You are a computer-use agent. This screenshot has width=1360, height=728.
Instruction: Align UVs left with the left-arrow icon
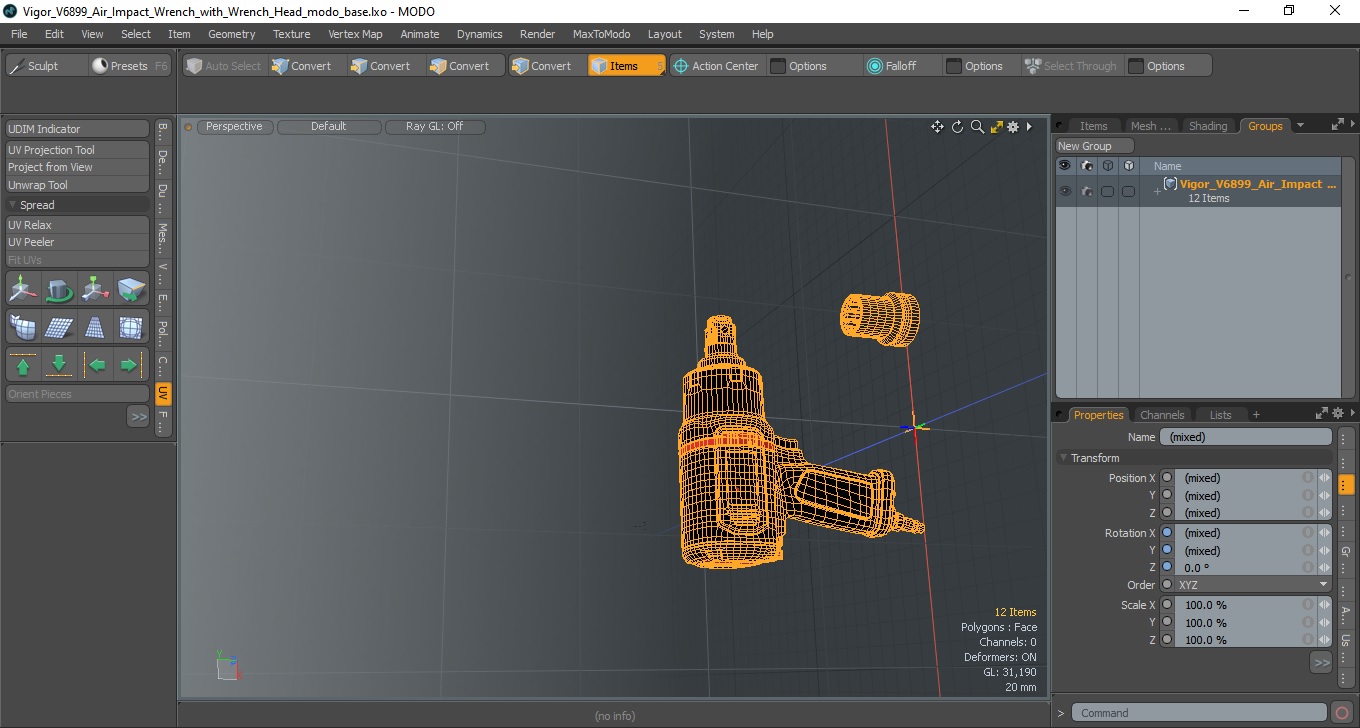click(x=97, y=365)
